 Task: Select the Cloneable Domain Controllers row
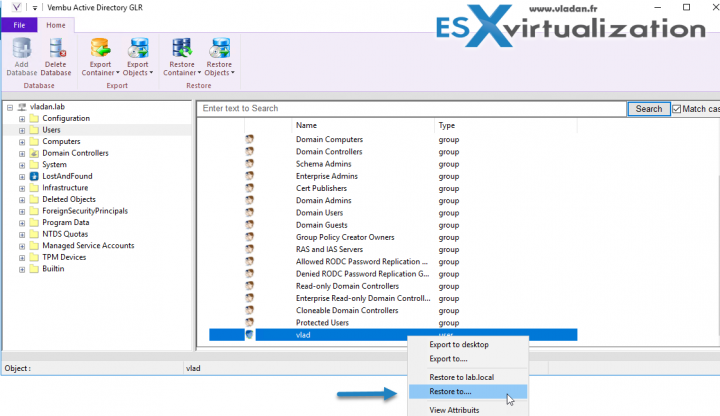pos(393,310)
